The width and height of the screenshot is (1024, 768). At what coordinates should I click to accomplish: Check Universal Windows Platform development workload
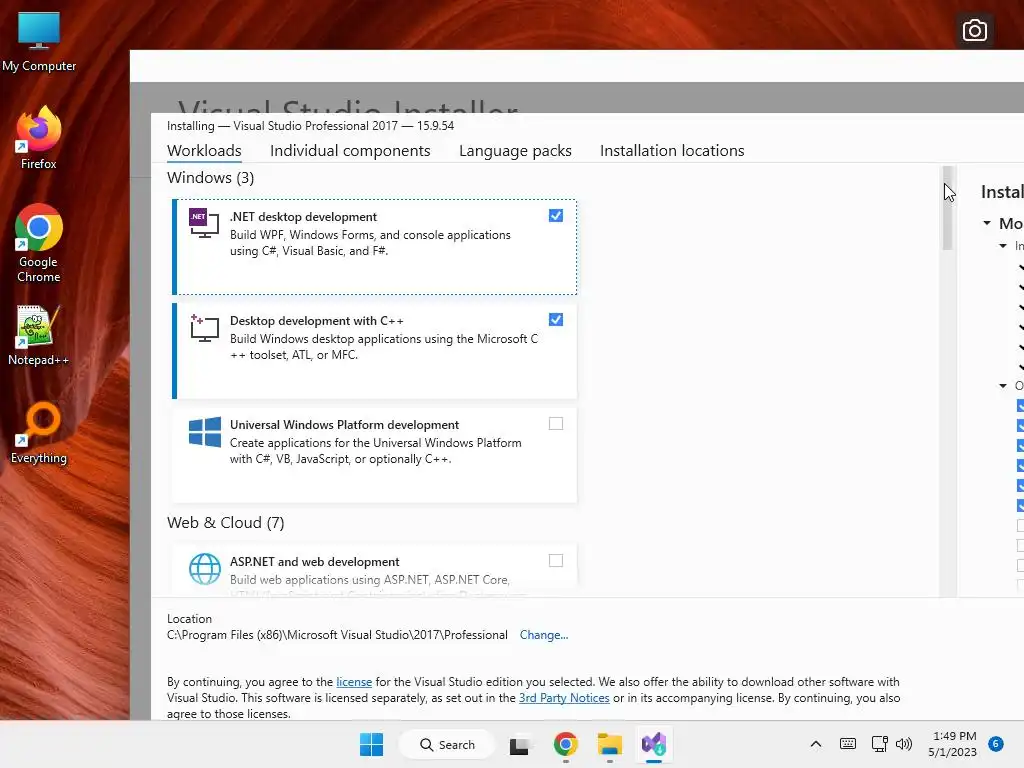coord(556,424)
